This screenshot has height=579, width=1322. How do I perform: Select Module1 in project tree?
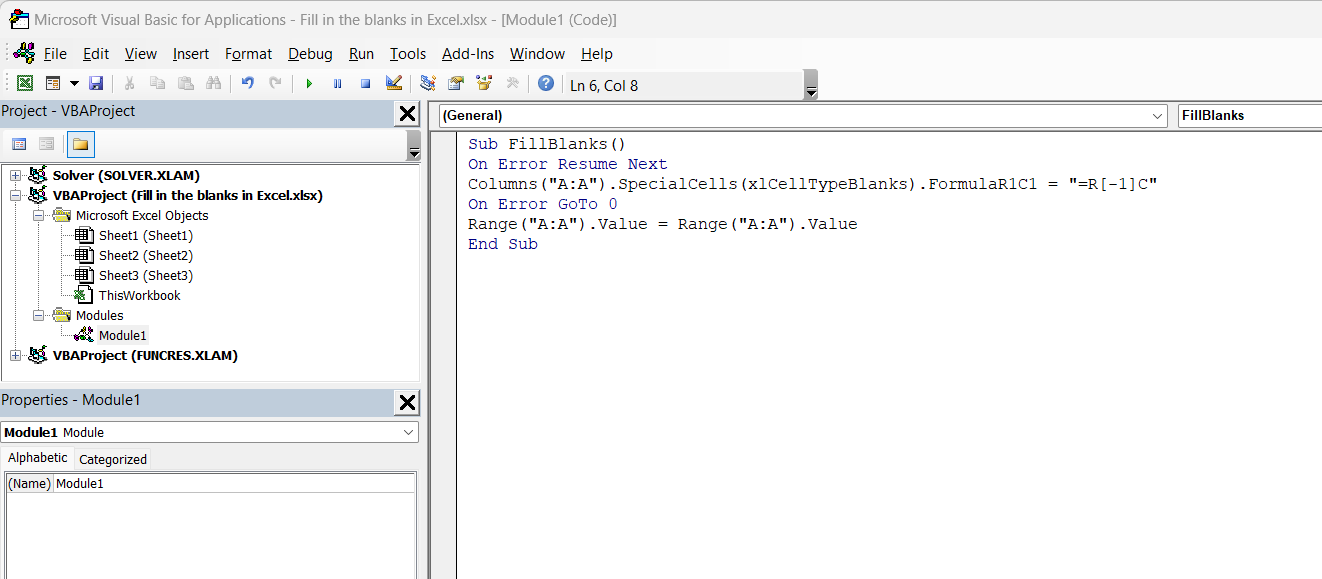(122, 336)
